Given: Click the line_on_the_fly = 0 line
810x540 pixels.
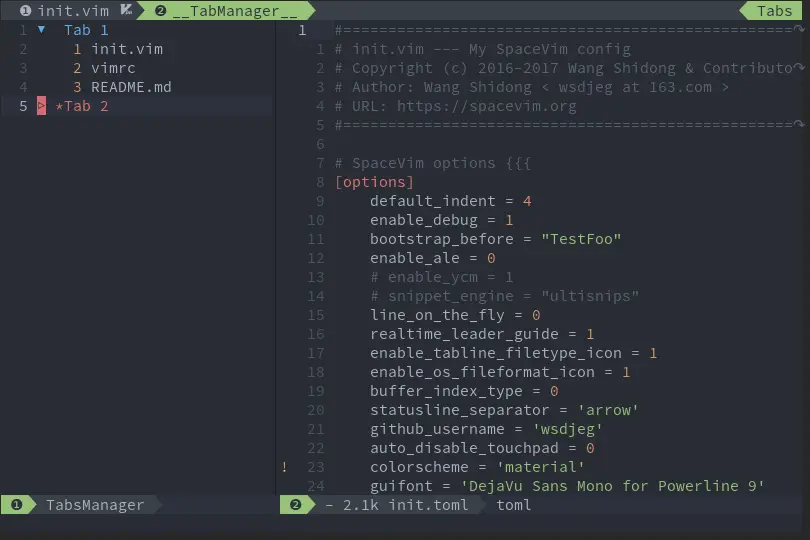Looking at the screenshot, I should pyautogui.click(x=455, y=315).
